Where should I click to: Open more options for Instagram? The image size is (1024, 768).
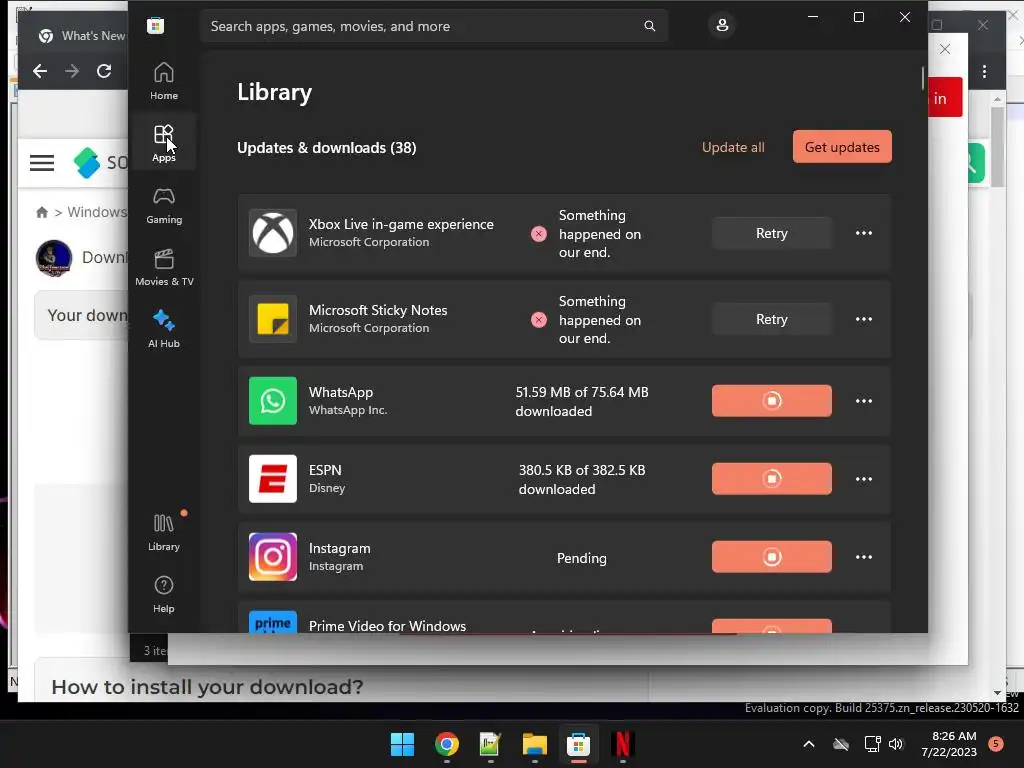click(863, 557)
